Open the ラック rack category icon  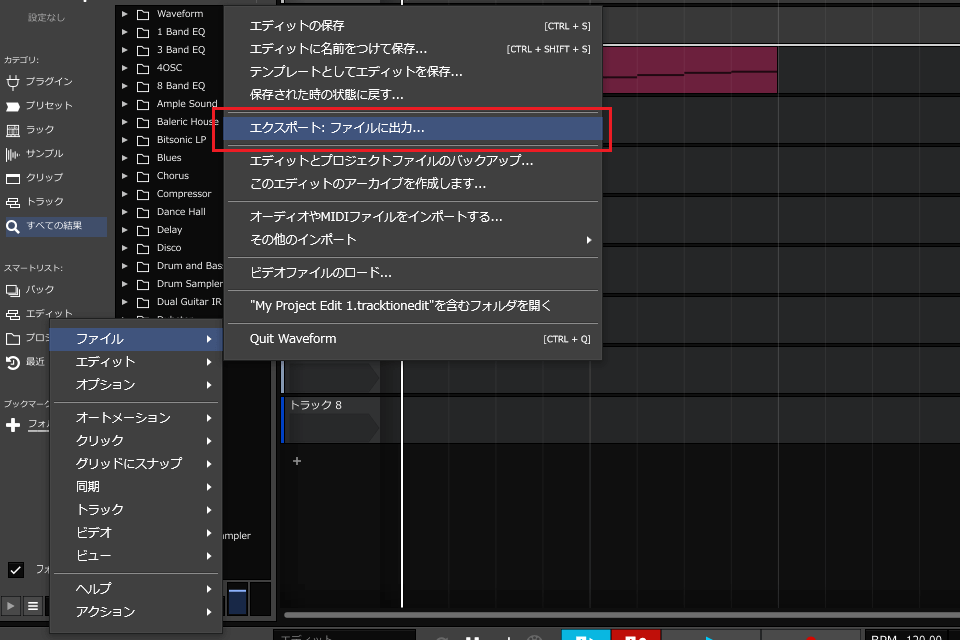tap(13, 130)
